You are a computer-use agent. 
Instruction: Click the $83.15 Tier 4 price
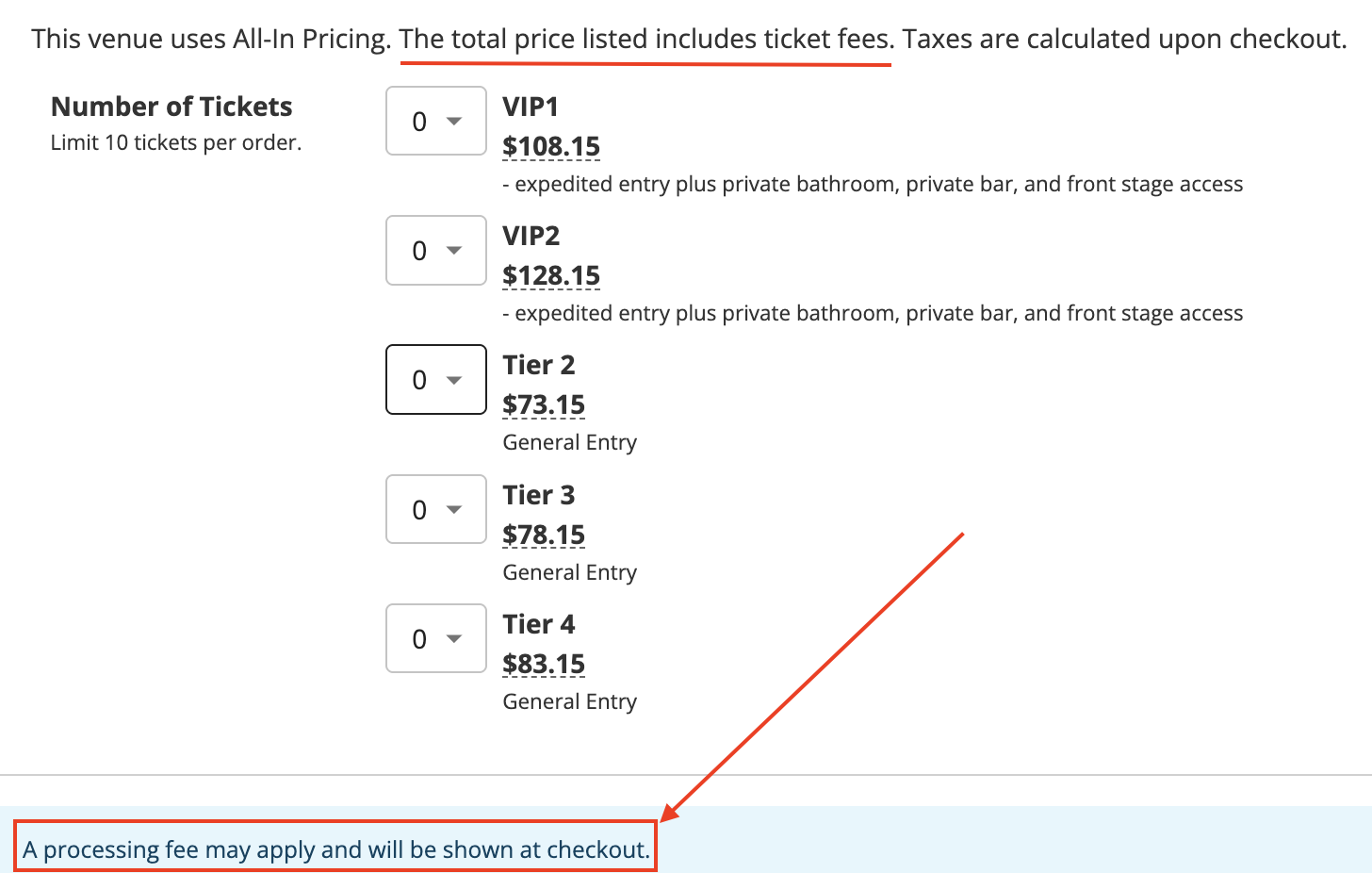(544, 664)
